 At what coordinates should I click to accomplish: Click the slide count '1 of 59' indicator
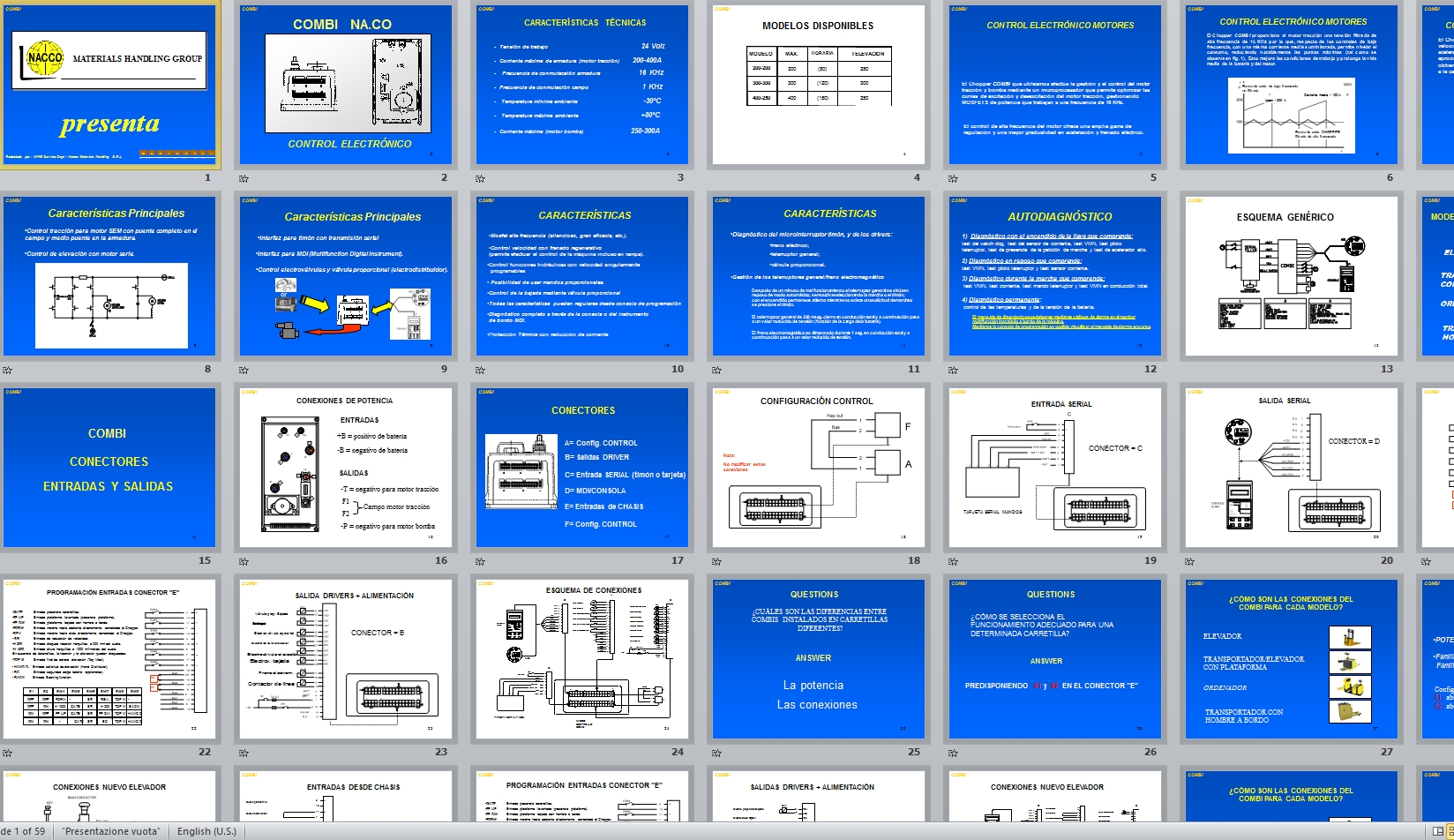click(x=23, y=831)
